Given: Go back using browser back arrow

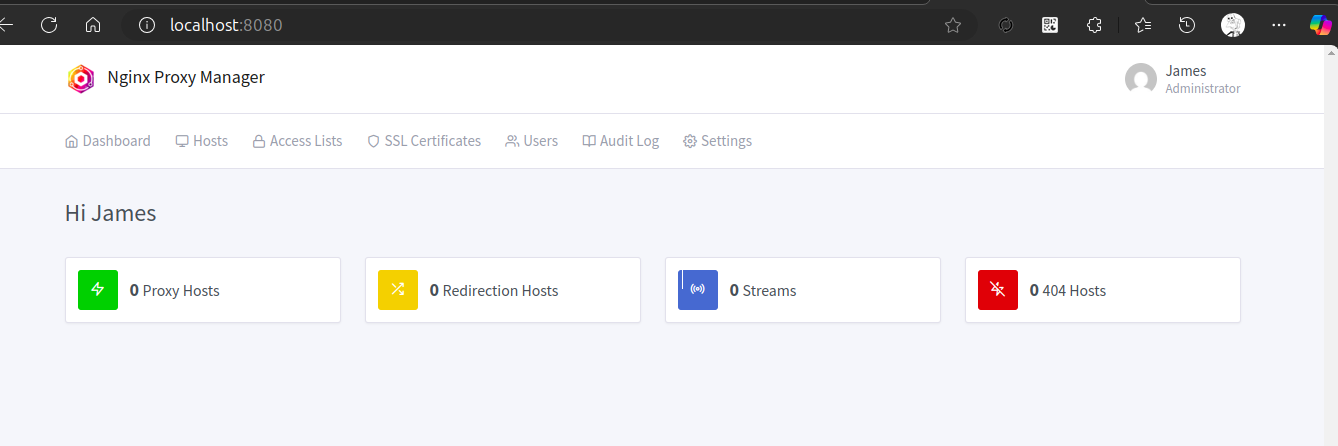Looking at the screenshot, I should [x=6, y=25].
